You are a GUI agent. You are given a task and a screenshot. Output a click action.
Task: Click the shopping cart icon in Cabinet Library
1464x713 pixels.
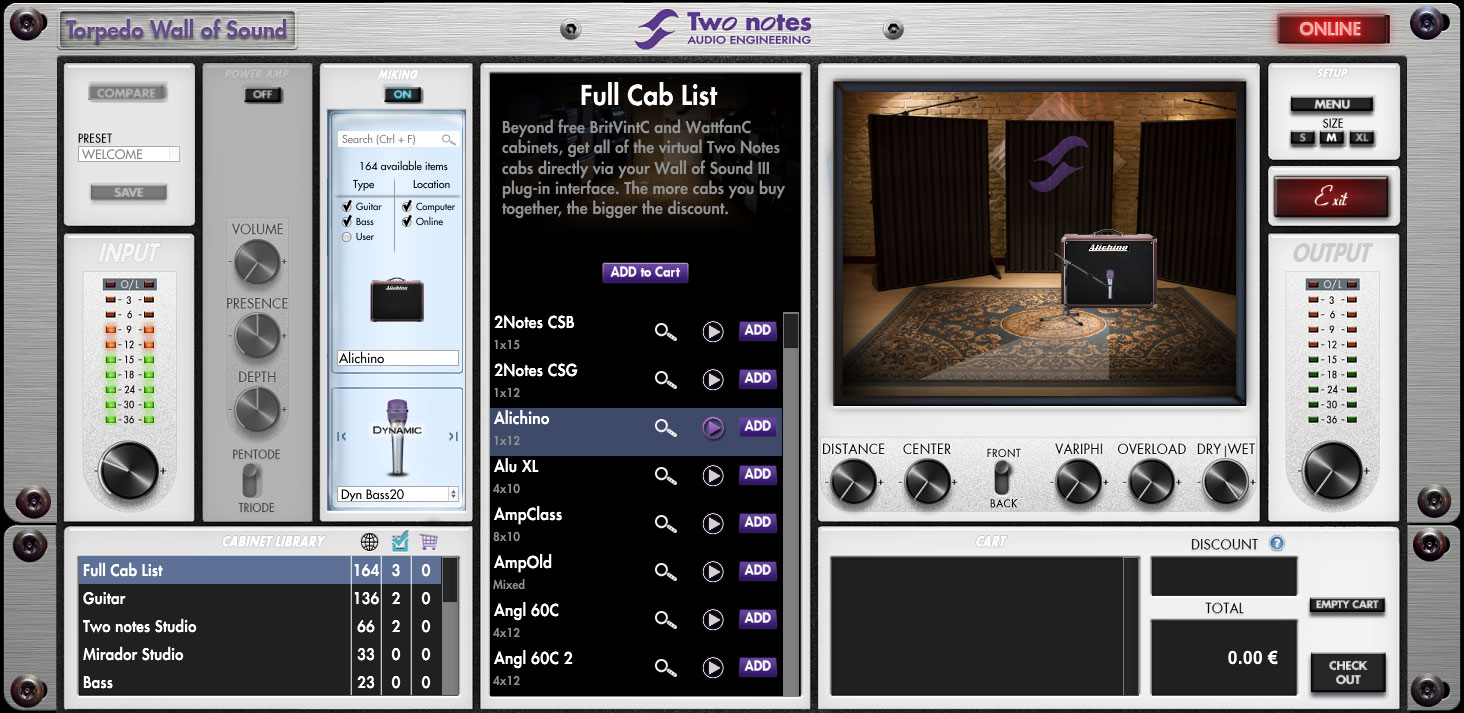tap(429, 542)
